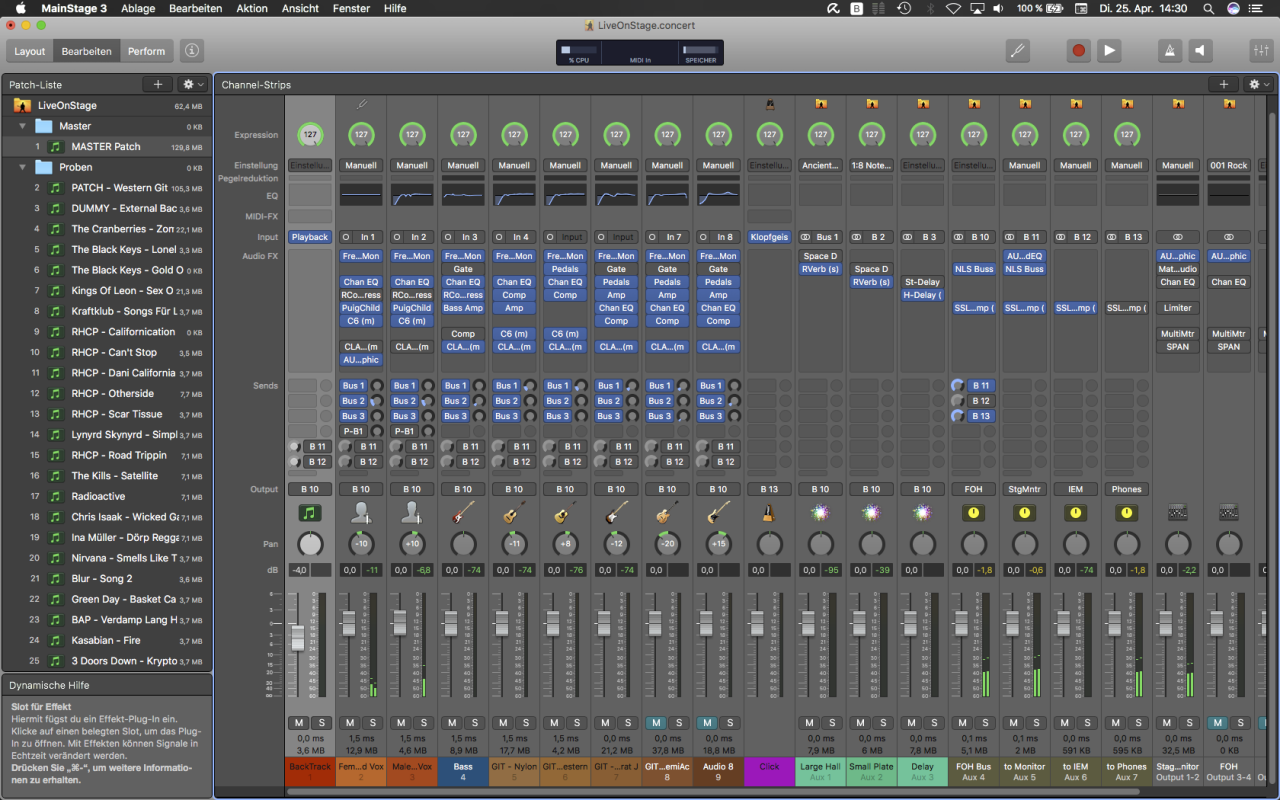The image size is (1280, 800).
Task: Open the Channel-Strips gear action menu
Action: coord(1258,85)
